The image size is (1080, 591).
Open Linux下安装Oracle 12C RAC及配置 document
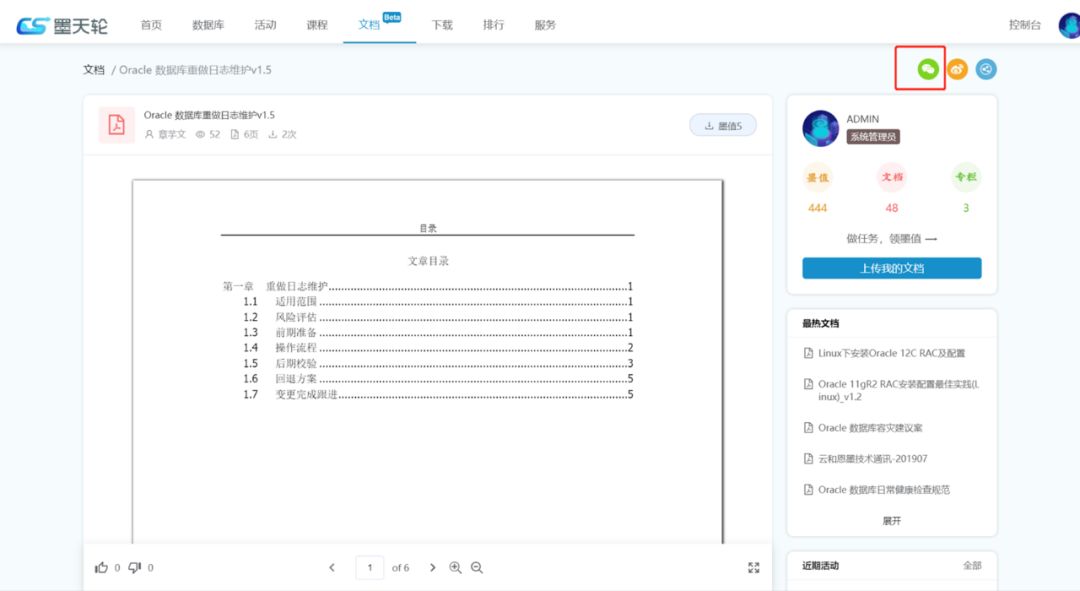(x=891, y=353)
